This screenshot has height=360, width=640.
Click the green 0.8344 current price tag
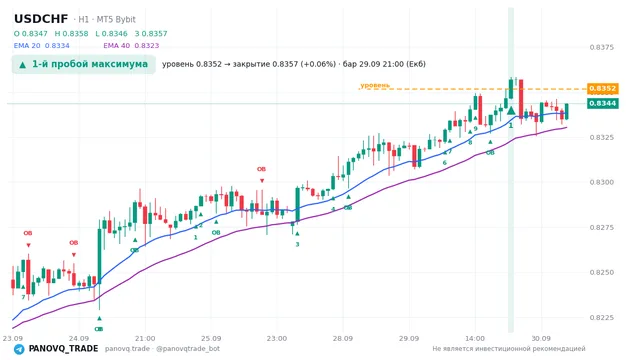602,103
